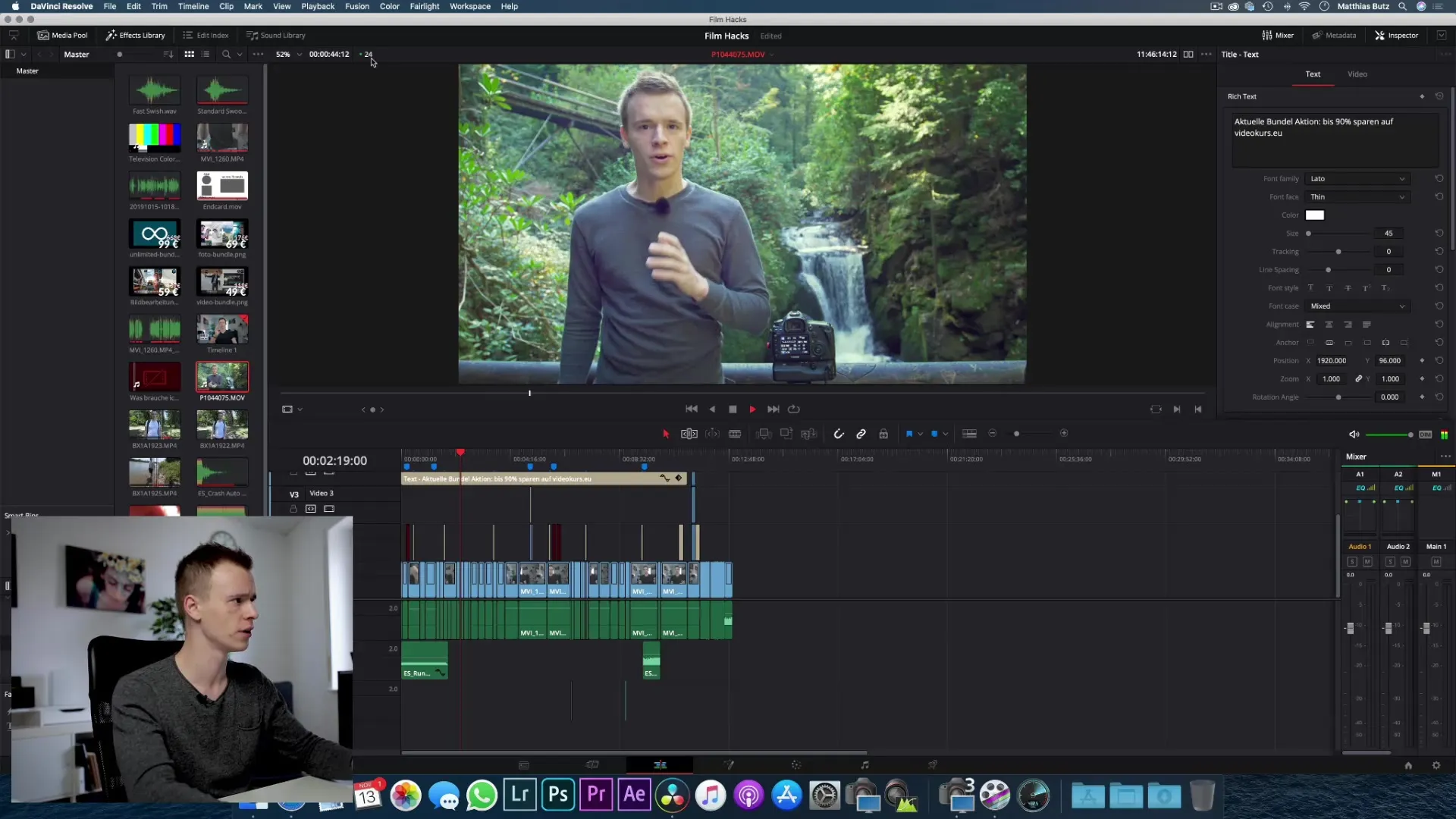The height and width of the screenshot is (819, 1456).
Task: Open the Media Pool panel
Action: click(63, 36)
